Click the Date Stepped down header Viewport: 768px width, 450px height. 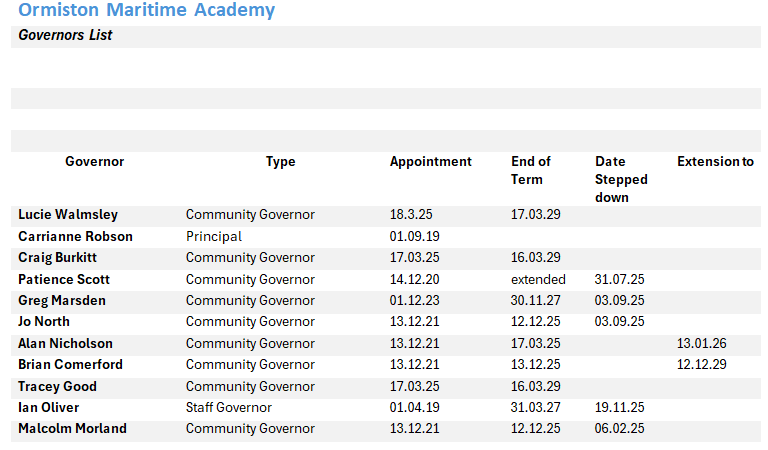point(621,179)
